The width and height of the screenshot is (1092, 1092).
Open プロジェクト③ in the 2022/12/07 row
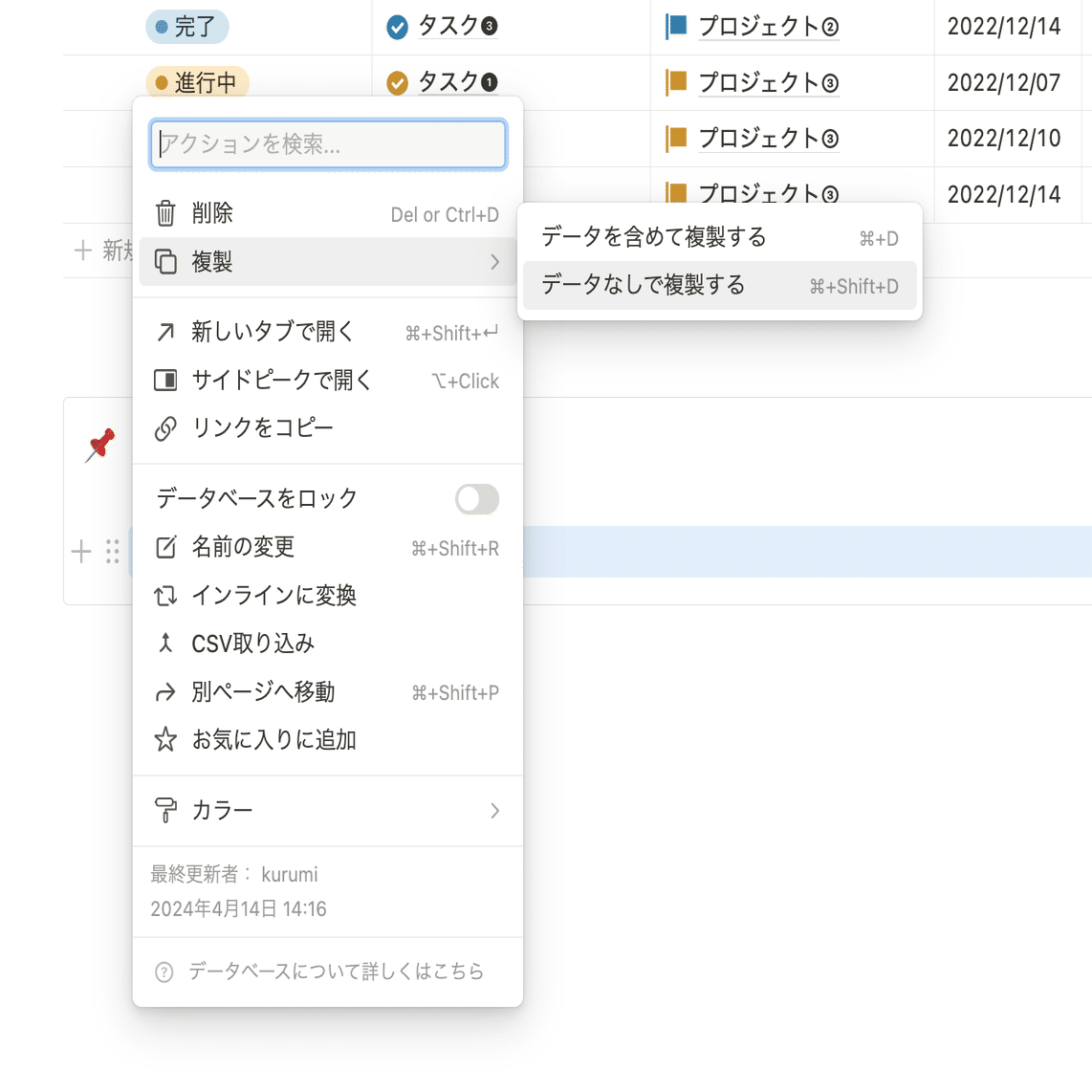(768, 82)
